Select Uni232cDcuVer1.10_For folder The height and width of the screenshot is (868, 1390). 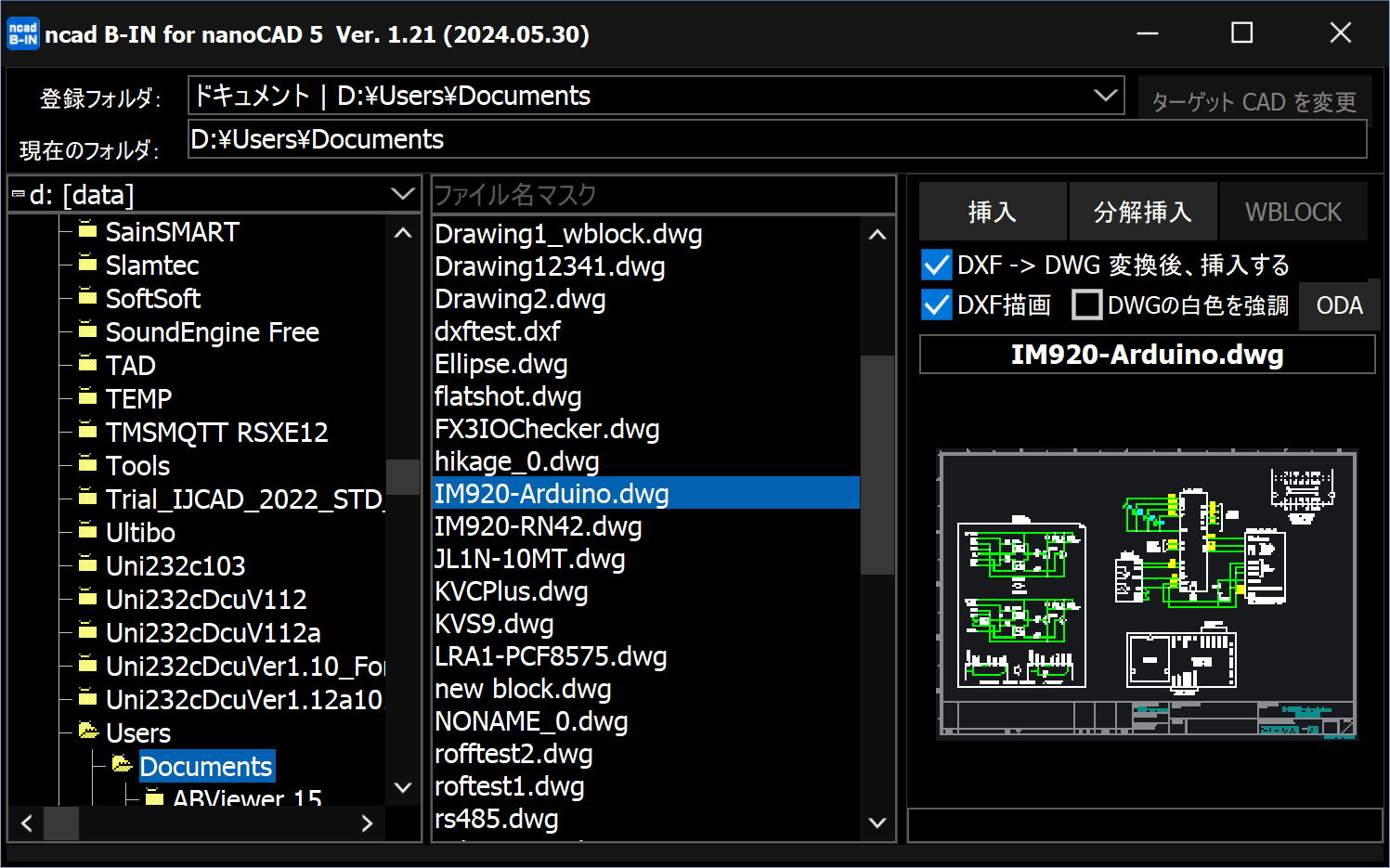(245, 667)
